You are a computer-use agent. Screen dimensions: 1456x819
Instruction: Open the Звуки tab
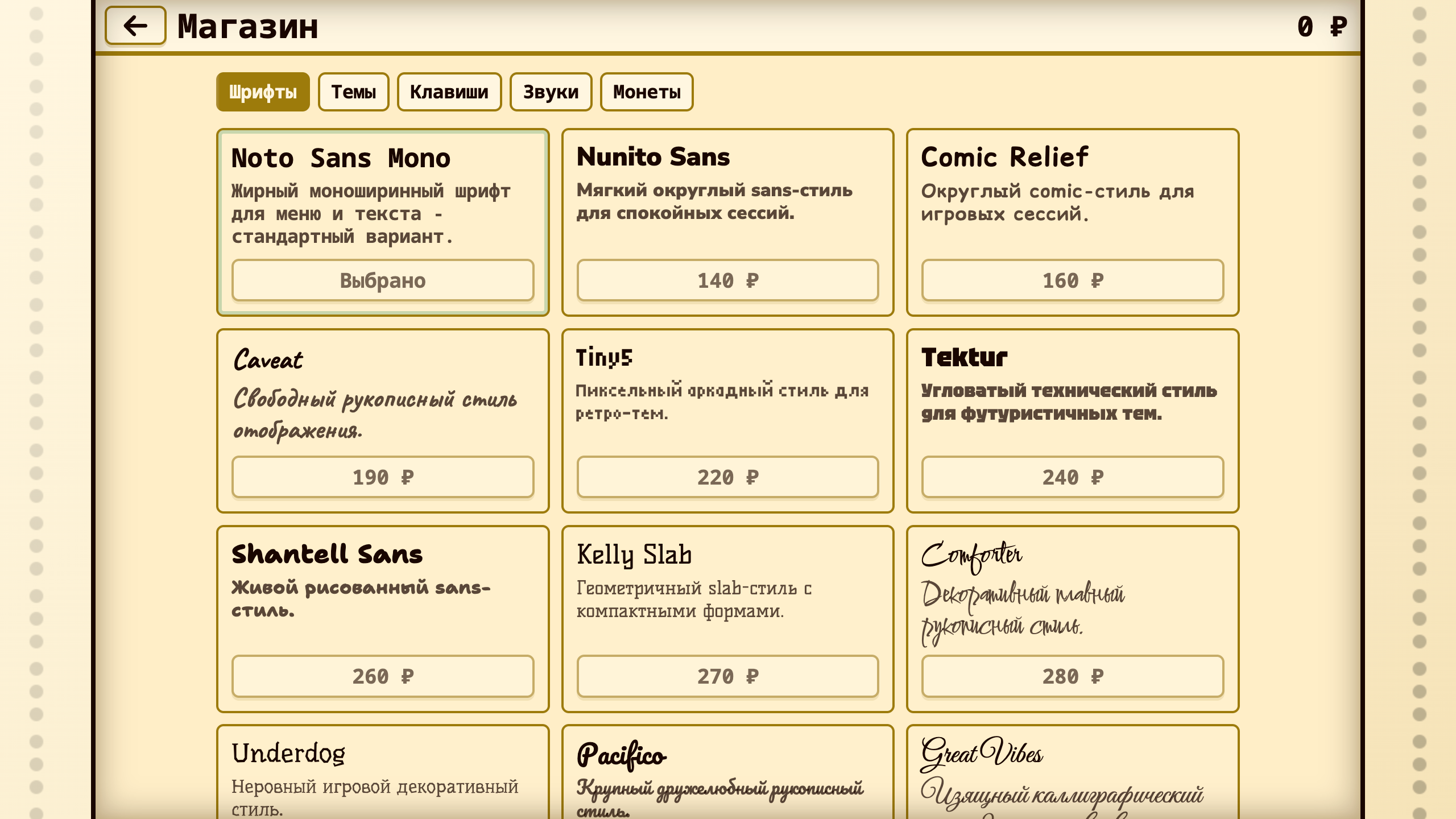551,92
